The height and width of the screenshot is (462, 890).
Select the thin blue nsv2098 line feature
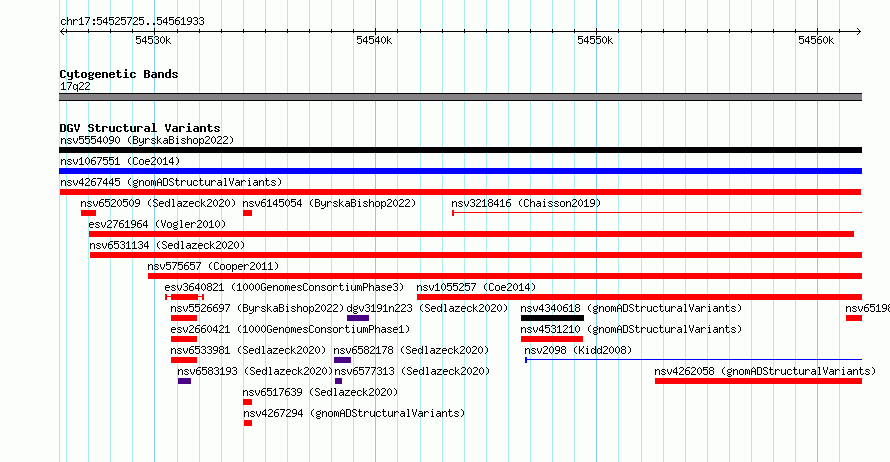694,360
